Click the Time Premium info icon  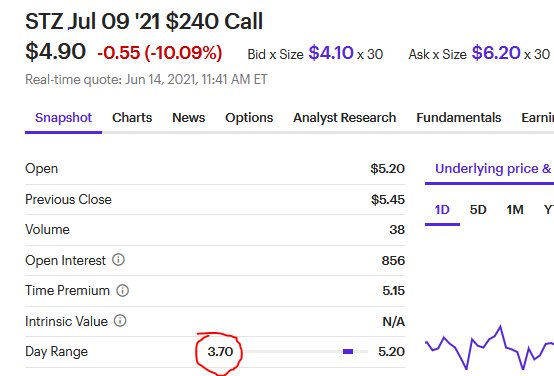tap(123, 290)
